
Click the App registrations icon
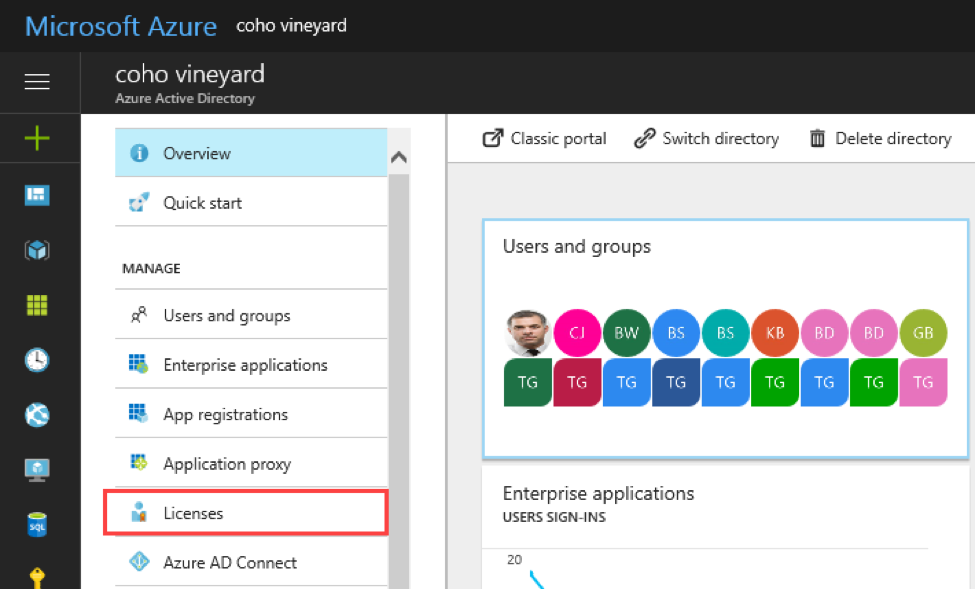point(138,413)
